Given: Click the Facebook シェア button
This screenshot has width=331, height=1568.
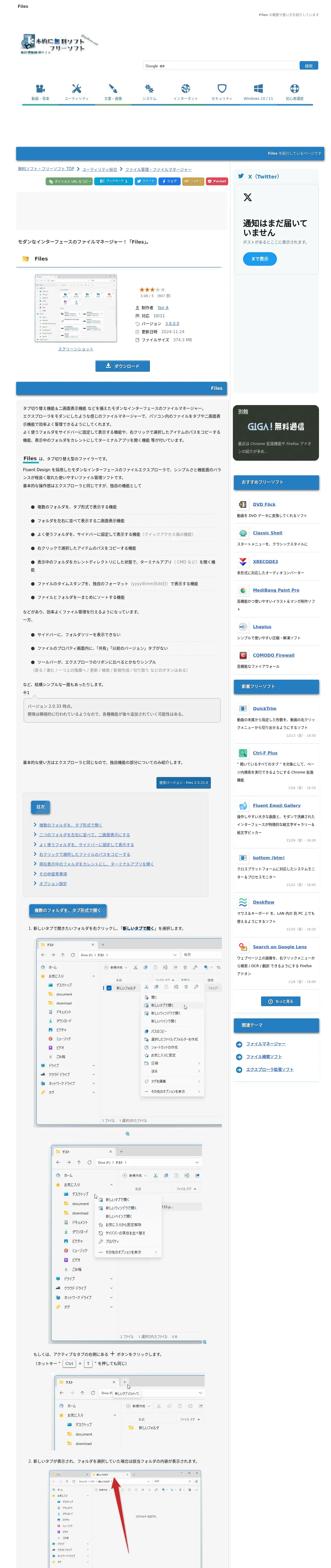Looking at the screenshot, I should [169, 181].
